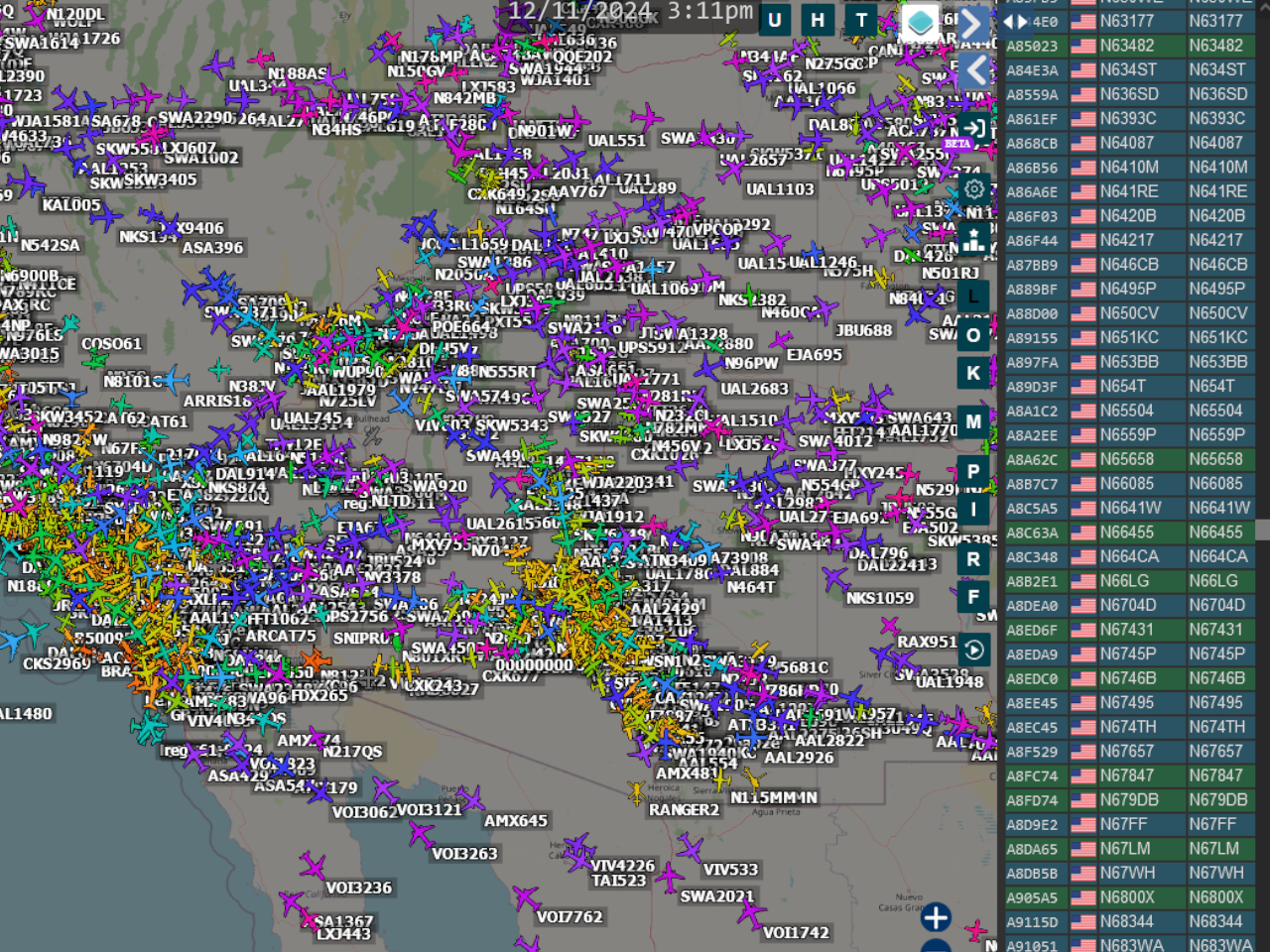Click the SWA2021 flight label on map
This screenshot has height=952, width=1270.
tap(717, 896)
